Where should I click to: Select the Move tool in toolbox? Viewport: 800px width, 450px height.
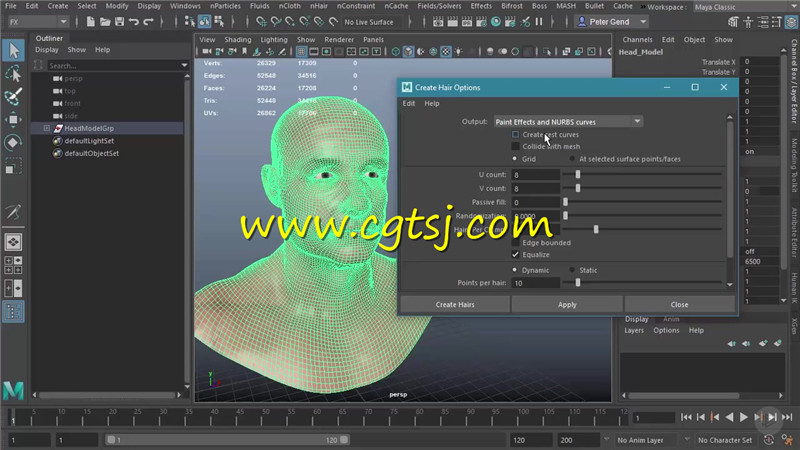[x=13, y=119]
